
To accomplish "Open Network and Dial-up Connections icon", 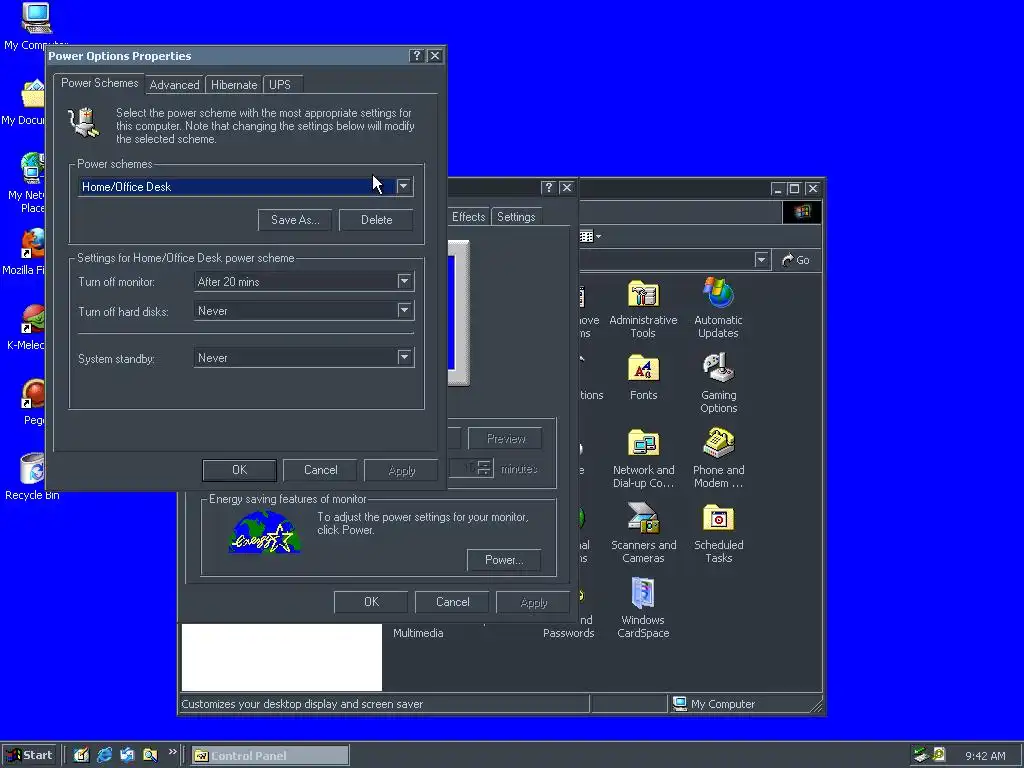I will point(643,458).
